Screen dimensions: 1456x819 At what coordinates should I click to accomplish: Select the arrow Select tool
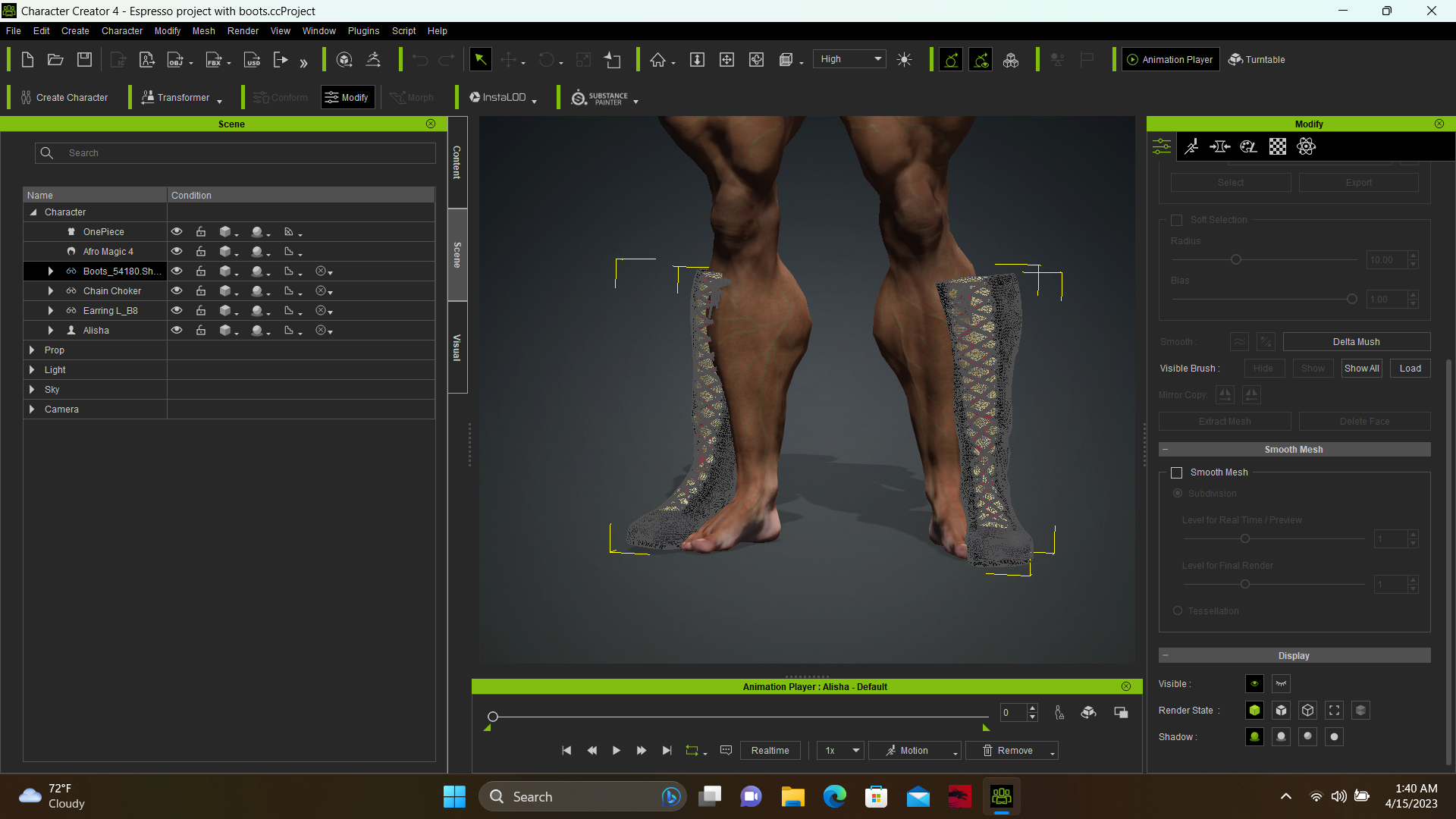coord(480,60)
